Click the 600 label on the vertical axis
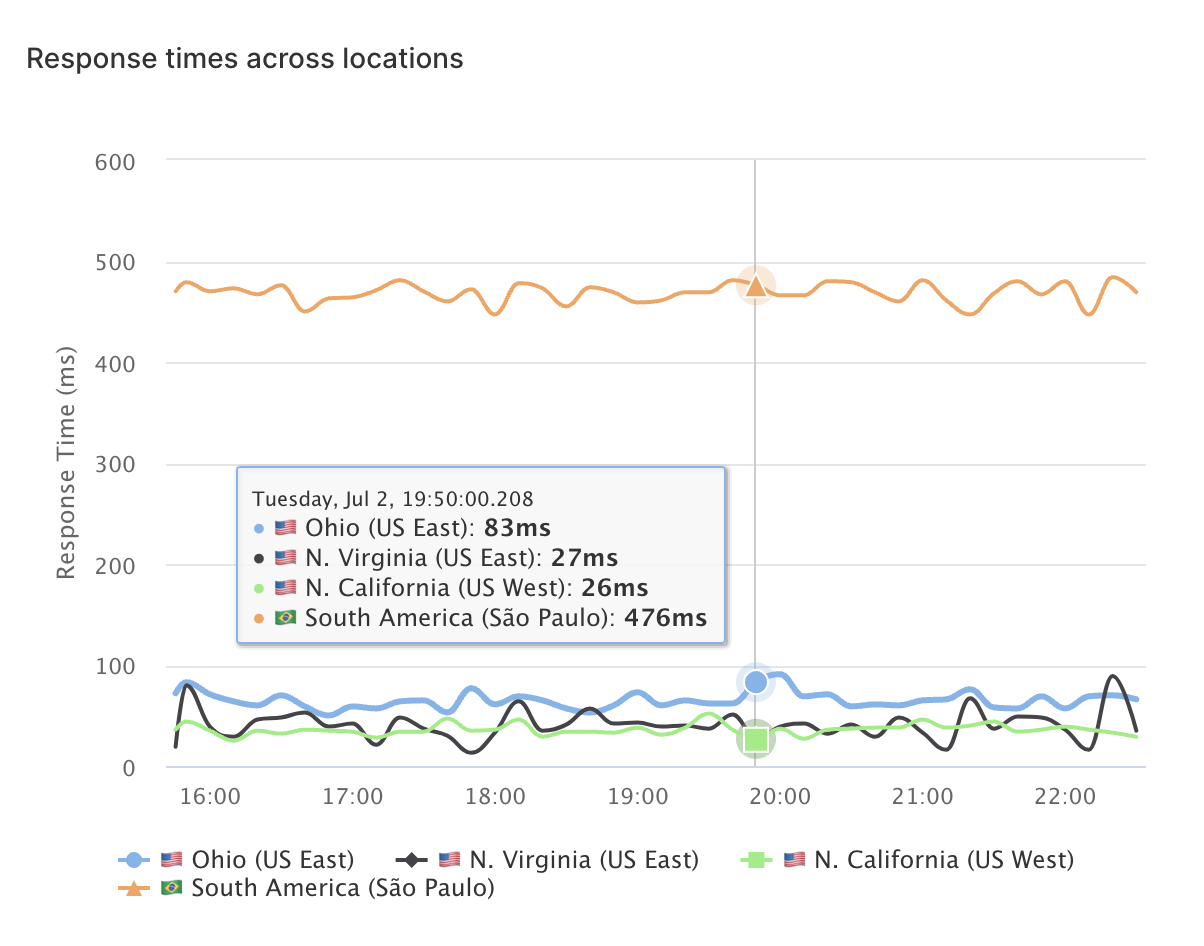Screen dimensions: 1204x946 [115, 161]
